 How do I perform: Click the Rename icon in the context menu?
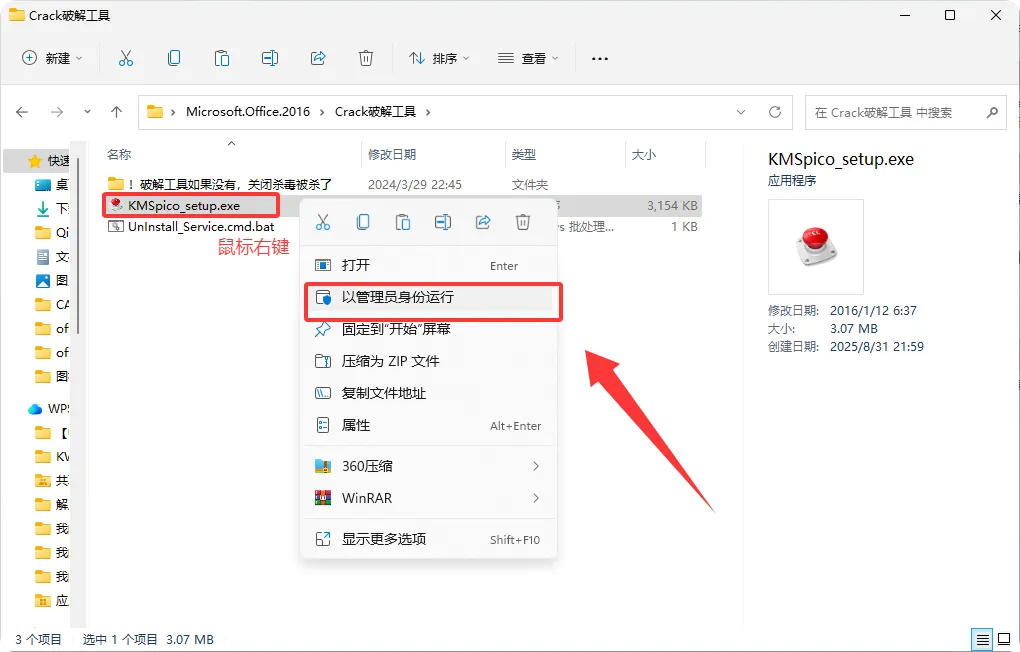click(443, 223)
